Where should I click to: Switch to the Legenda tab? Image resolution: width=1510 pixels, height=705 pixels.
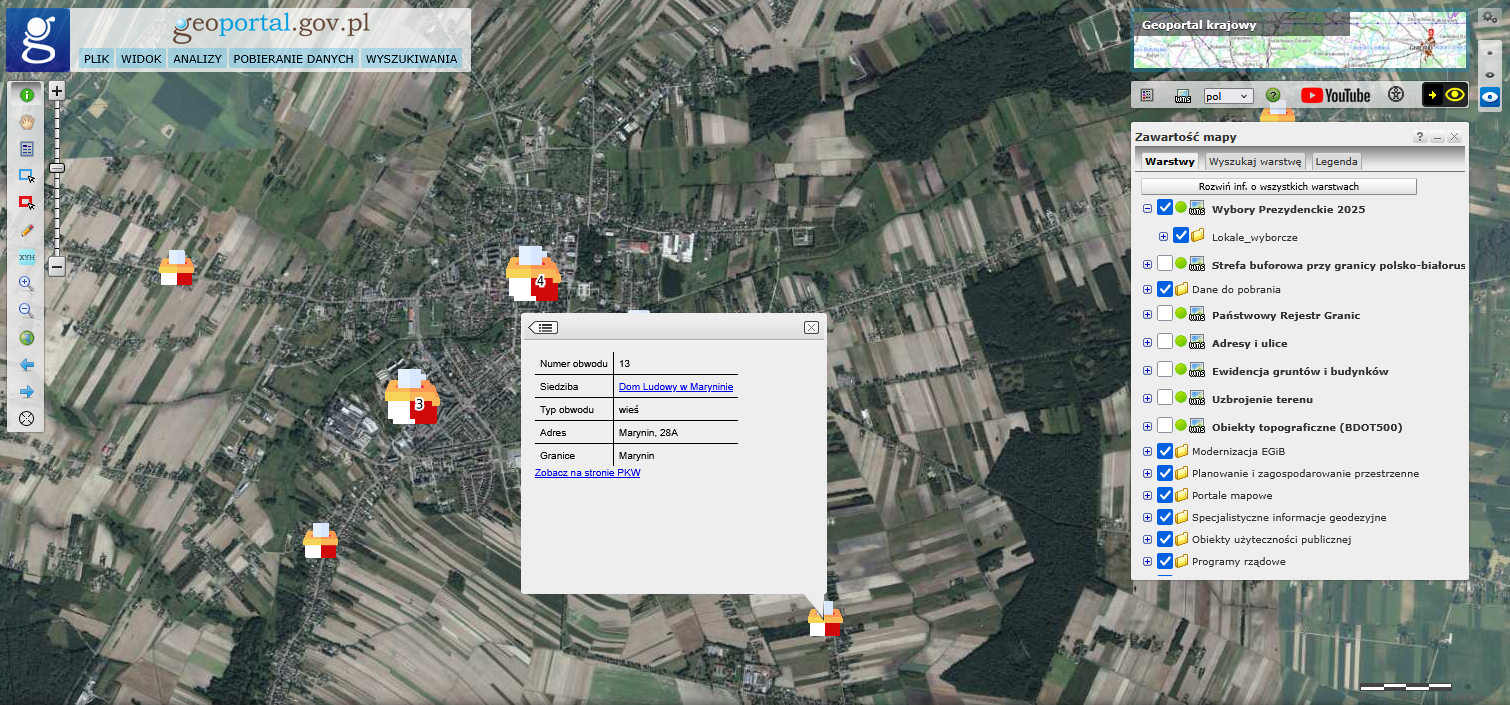click(x=1336, y=161)
